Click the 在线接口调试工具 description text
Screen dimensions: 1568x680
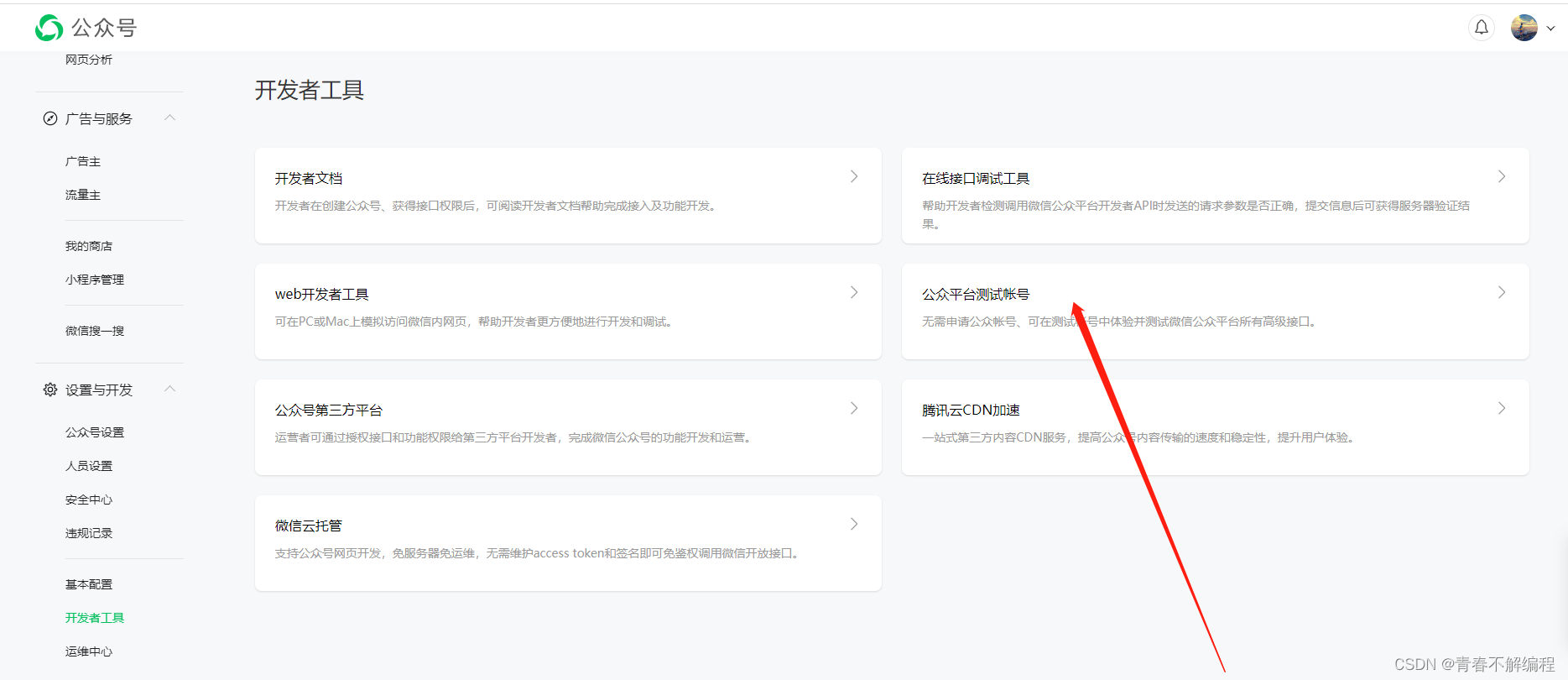click(1196, 215)
